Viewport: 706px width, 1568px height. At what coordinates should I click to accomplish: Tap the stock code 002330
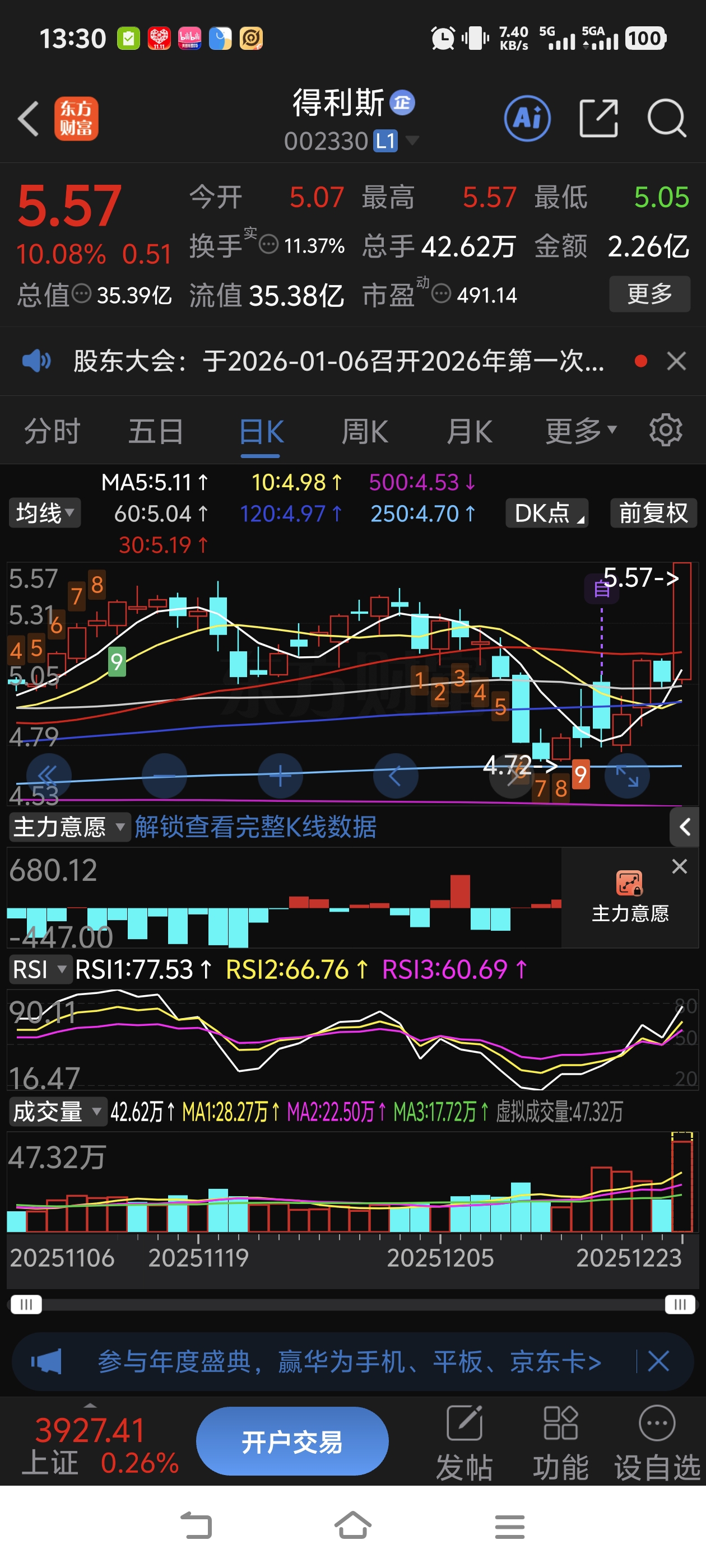click(326, 141)
